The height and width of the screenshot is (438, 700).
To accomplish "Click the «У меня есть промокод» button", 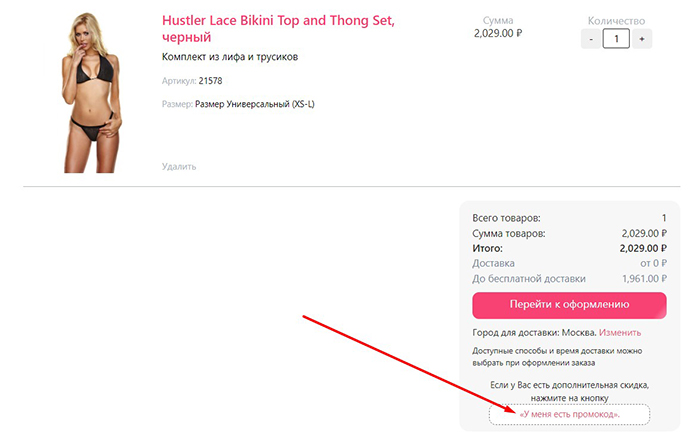I will 570,414.
